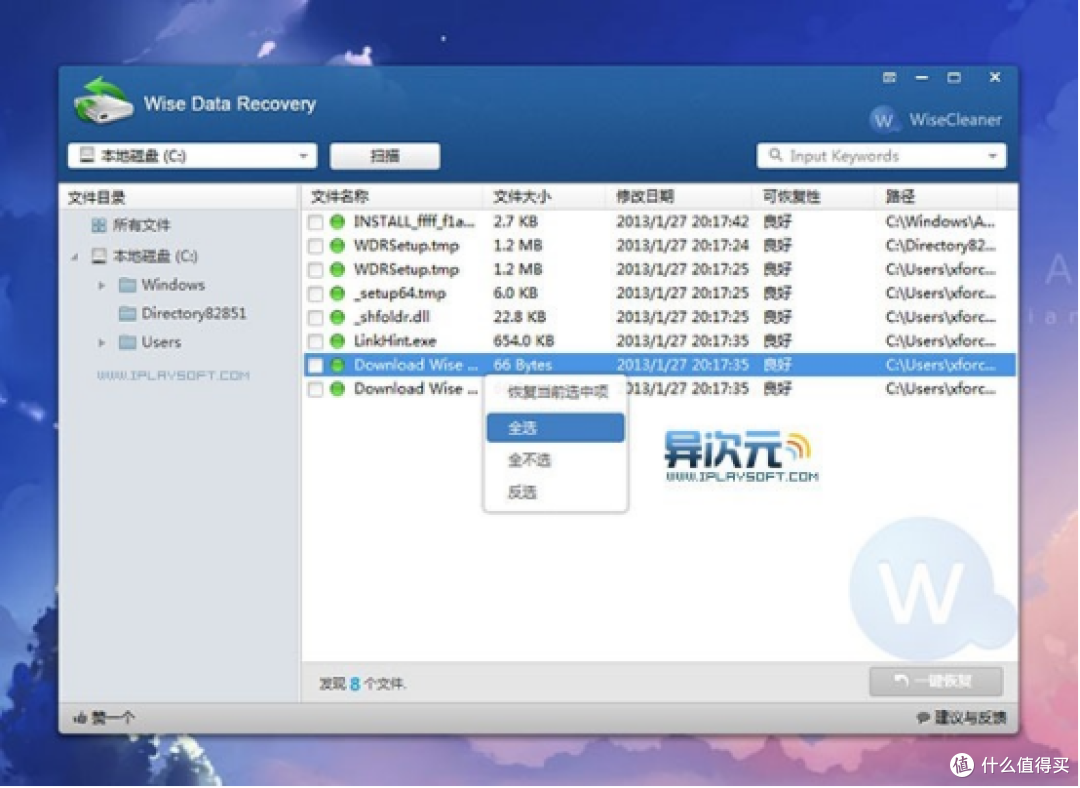Screen dimensions: 1080x788
Task: Check the INSTALL_ffff_f1a file checkbox
Action: coord(315,222)
